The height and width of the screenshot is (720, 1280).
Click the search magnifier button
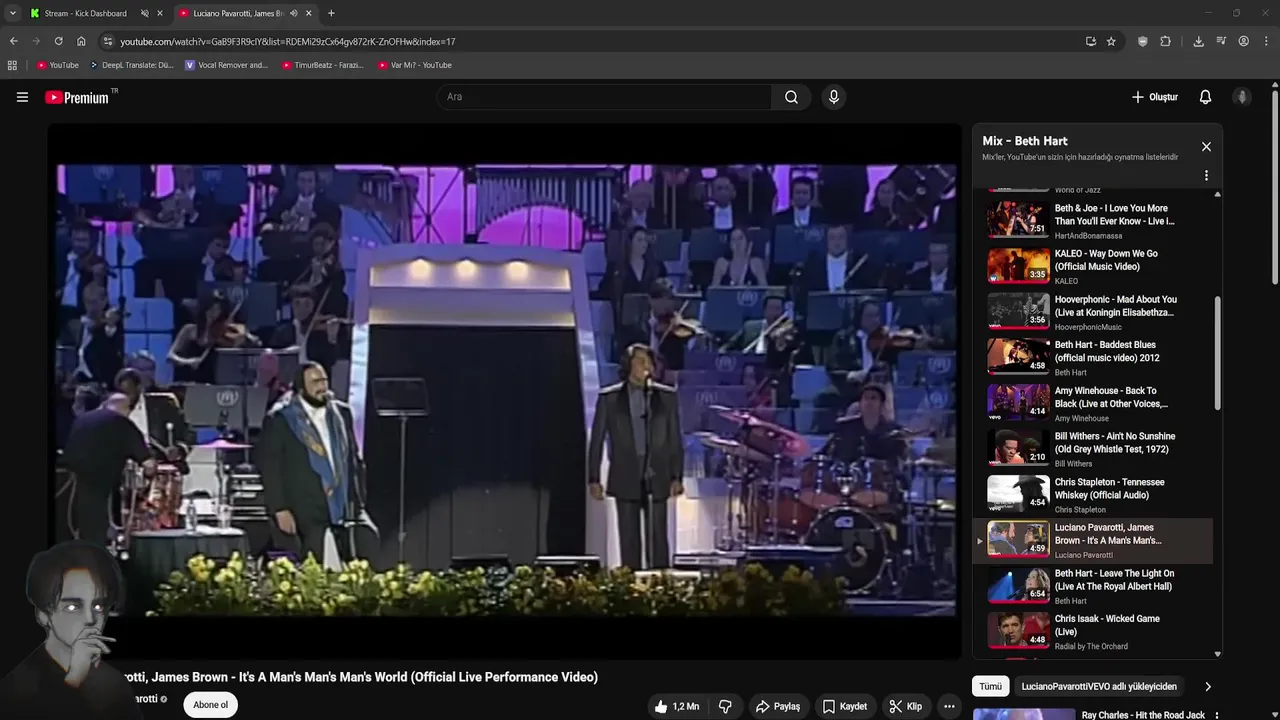[791, 97]
